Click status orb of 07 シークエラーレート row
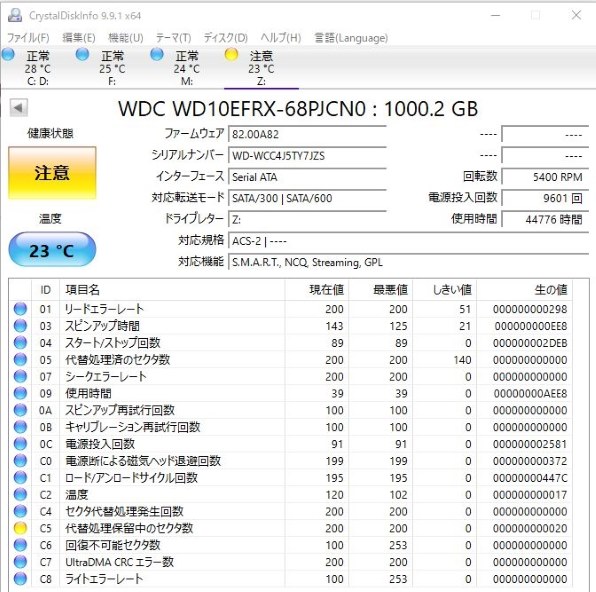 click(20, 376)
